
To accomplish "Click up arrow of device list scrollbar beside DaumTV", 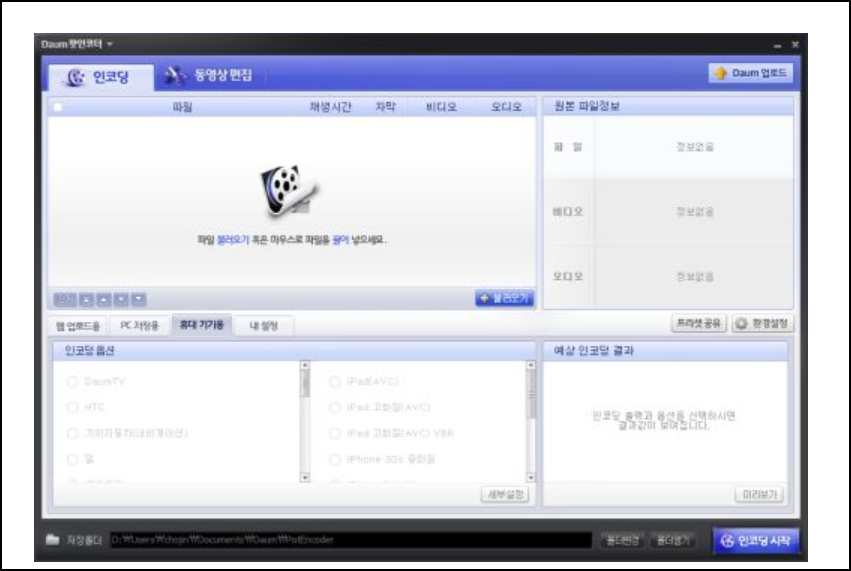I will tap(304, 365).
